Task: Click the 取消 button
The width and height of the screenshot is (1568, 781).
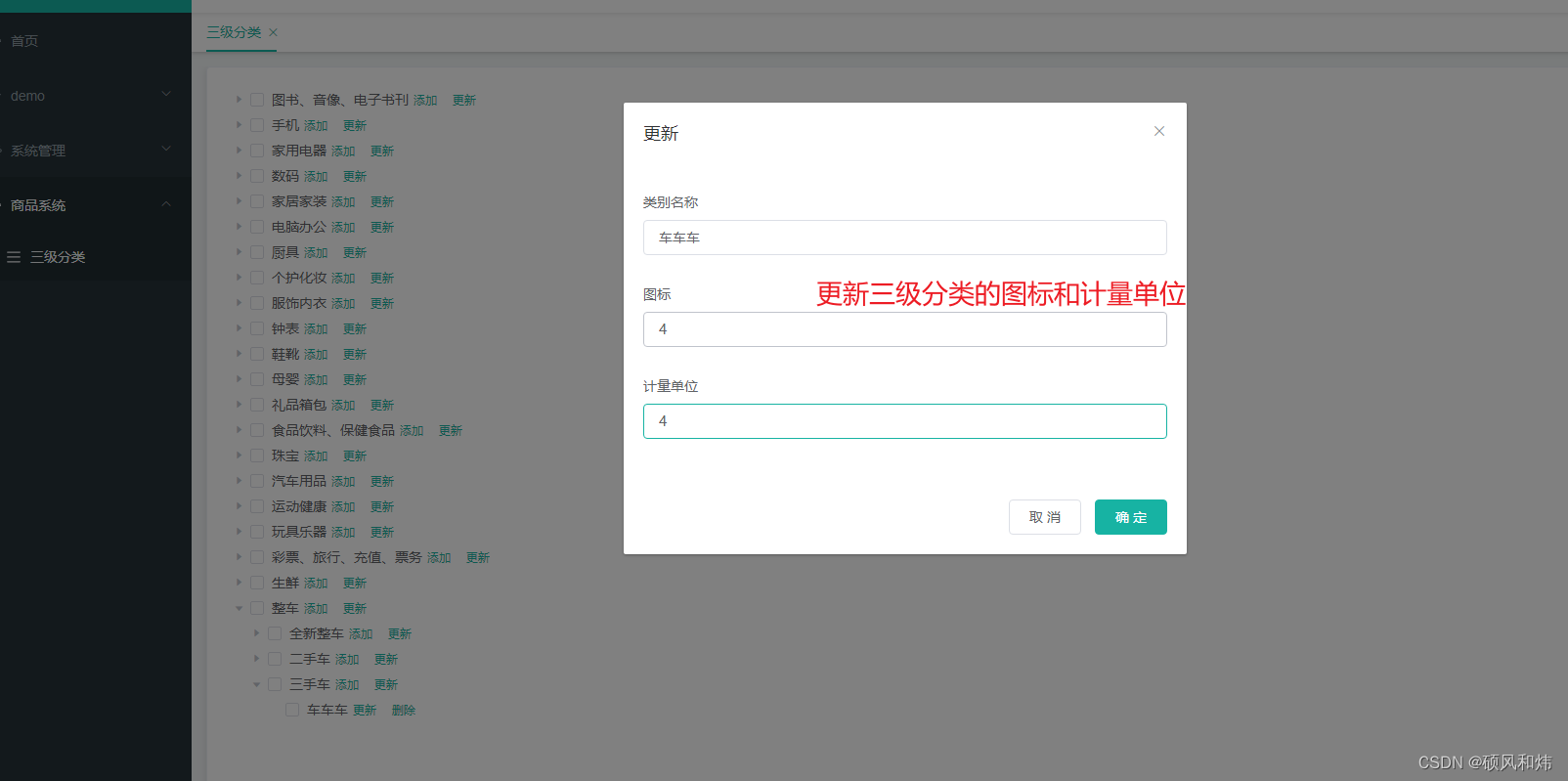Action: pos(1045,517)
